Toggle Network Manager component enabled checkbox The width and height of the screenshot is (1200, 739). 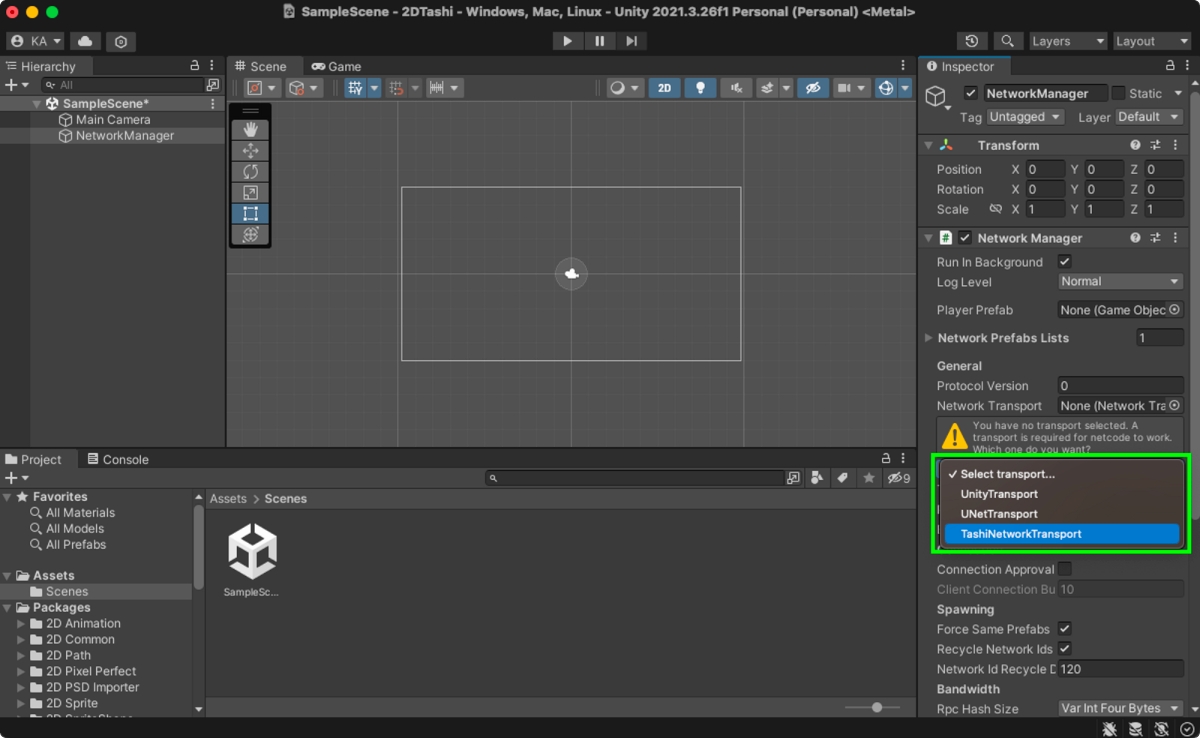(x=965, y=238)
